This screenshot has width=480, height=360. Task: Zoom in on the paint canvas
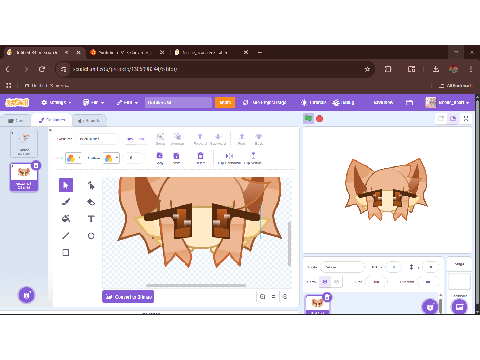285,296
